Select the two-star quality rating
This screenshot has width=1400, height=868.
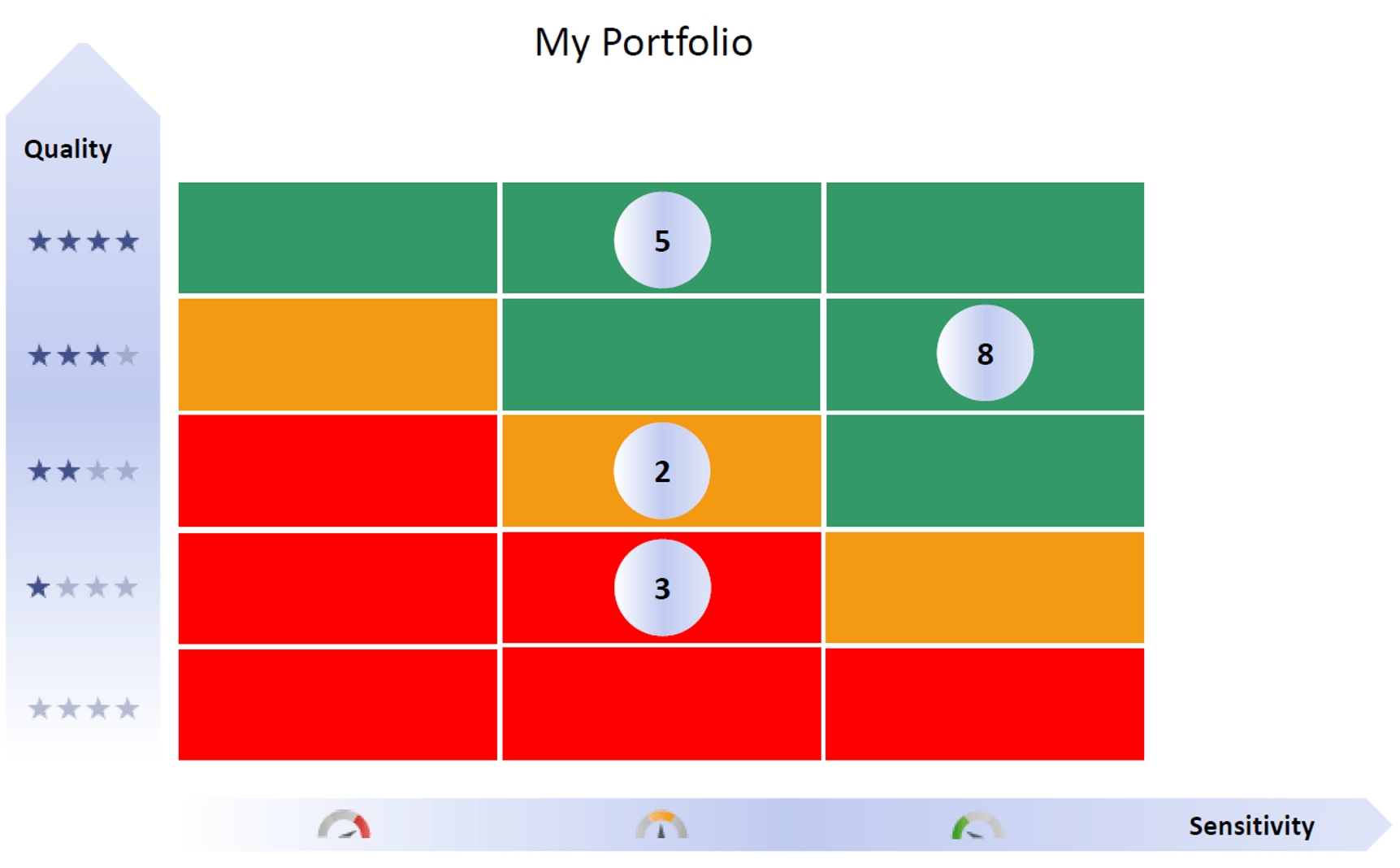pos(83,471)
